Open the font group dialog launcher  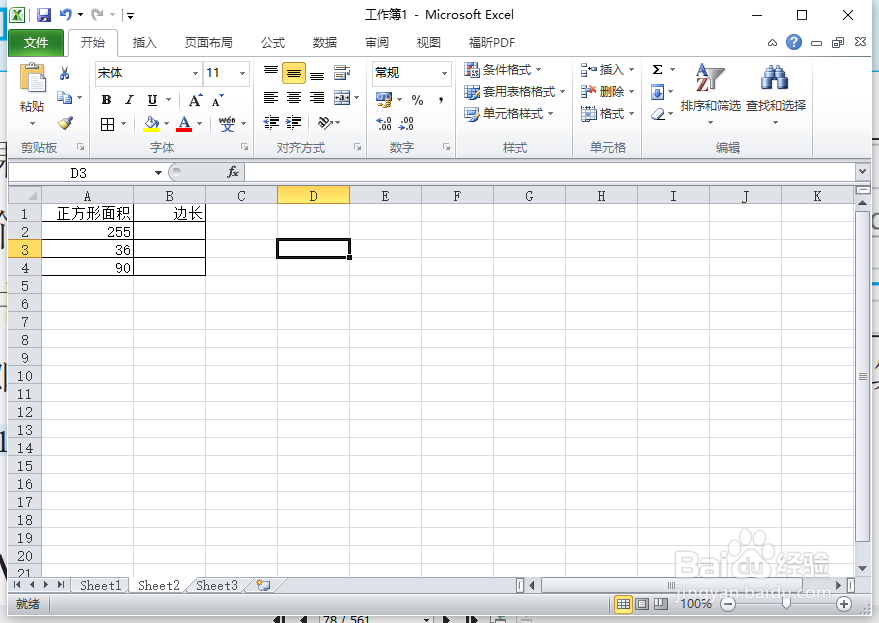point(244,147)
